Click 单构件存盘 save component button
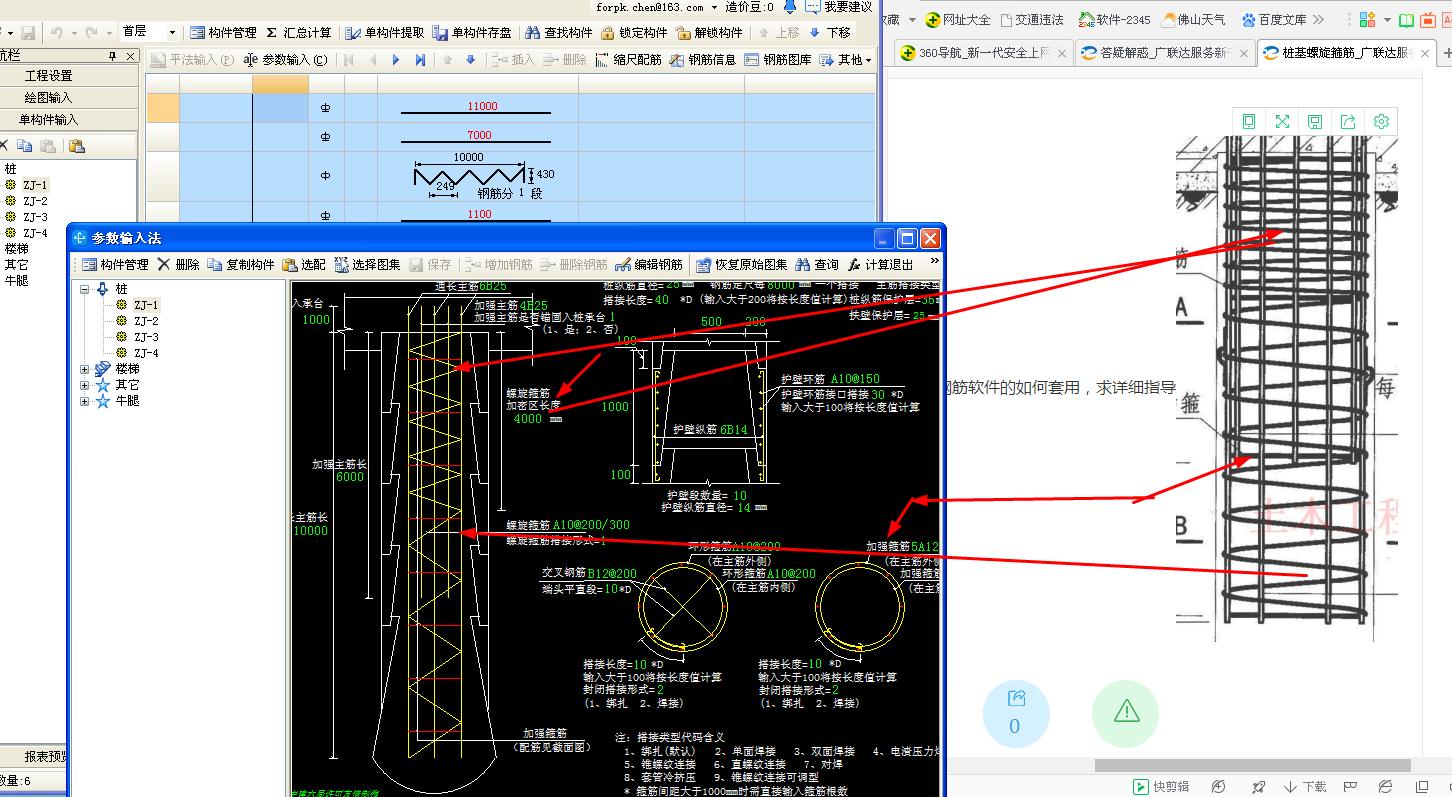Viewport: 1452px width, 797px height. pyautogui.click(x=472, y=32)
